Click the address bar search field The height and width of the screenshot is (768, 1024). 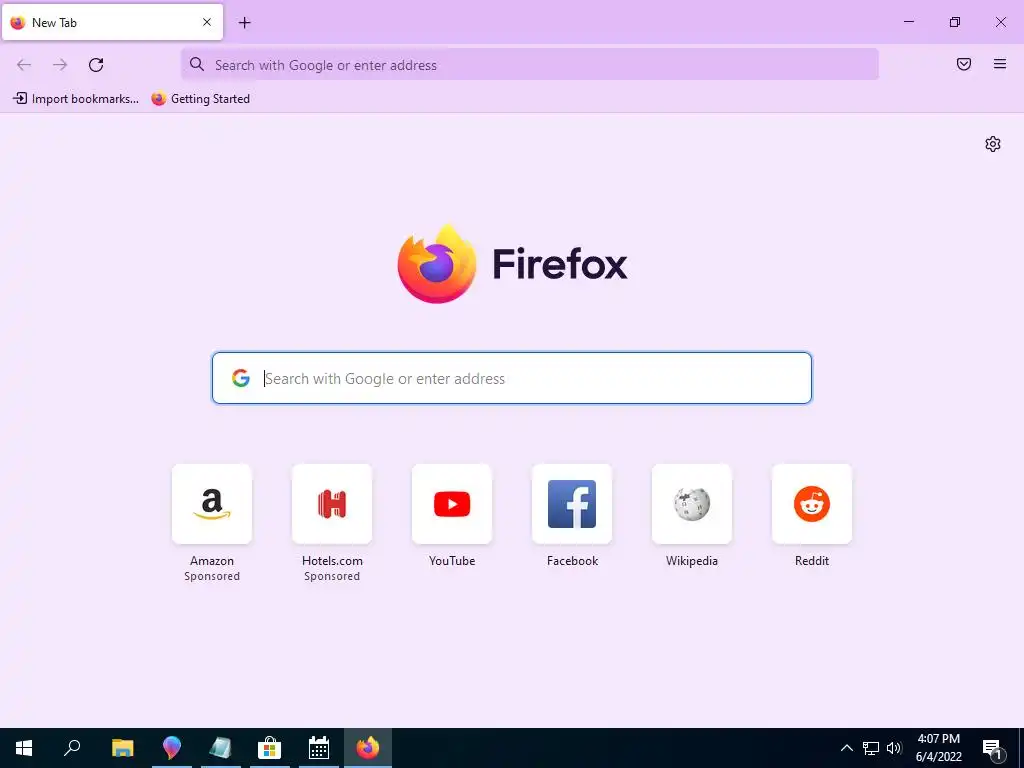(x=530, y=65)
